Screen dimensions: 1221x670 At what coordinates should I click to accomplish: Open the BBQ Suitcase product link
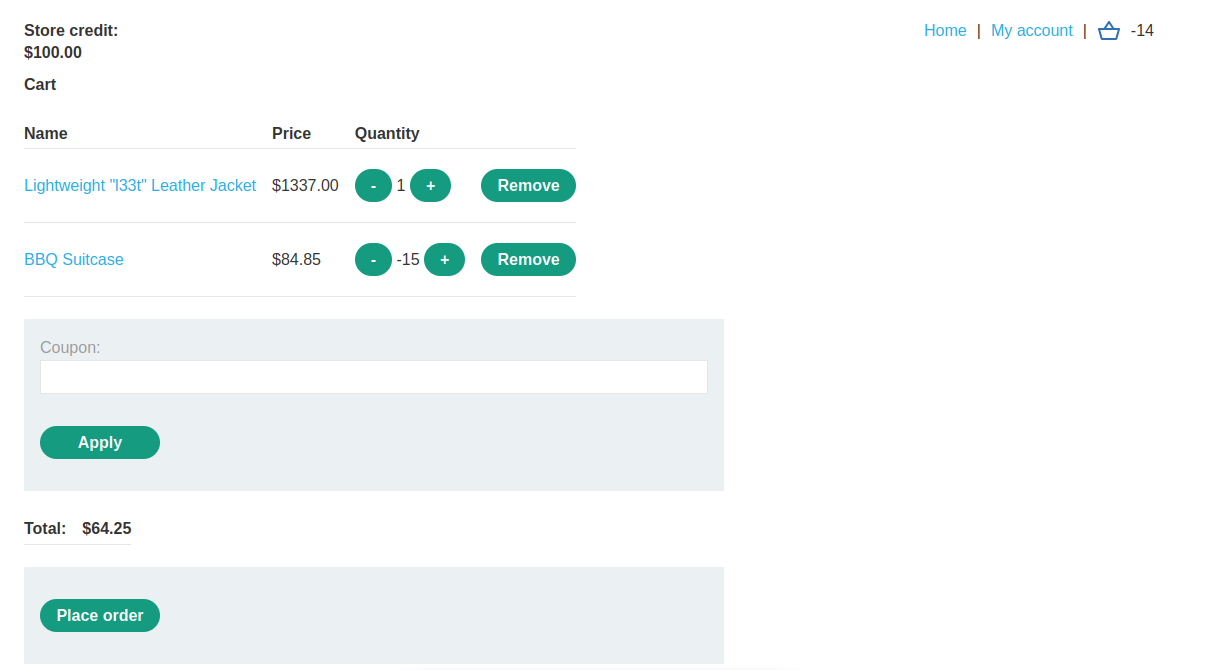74,260
